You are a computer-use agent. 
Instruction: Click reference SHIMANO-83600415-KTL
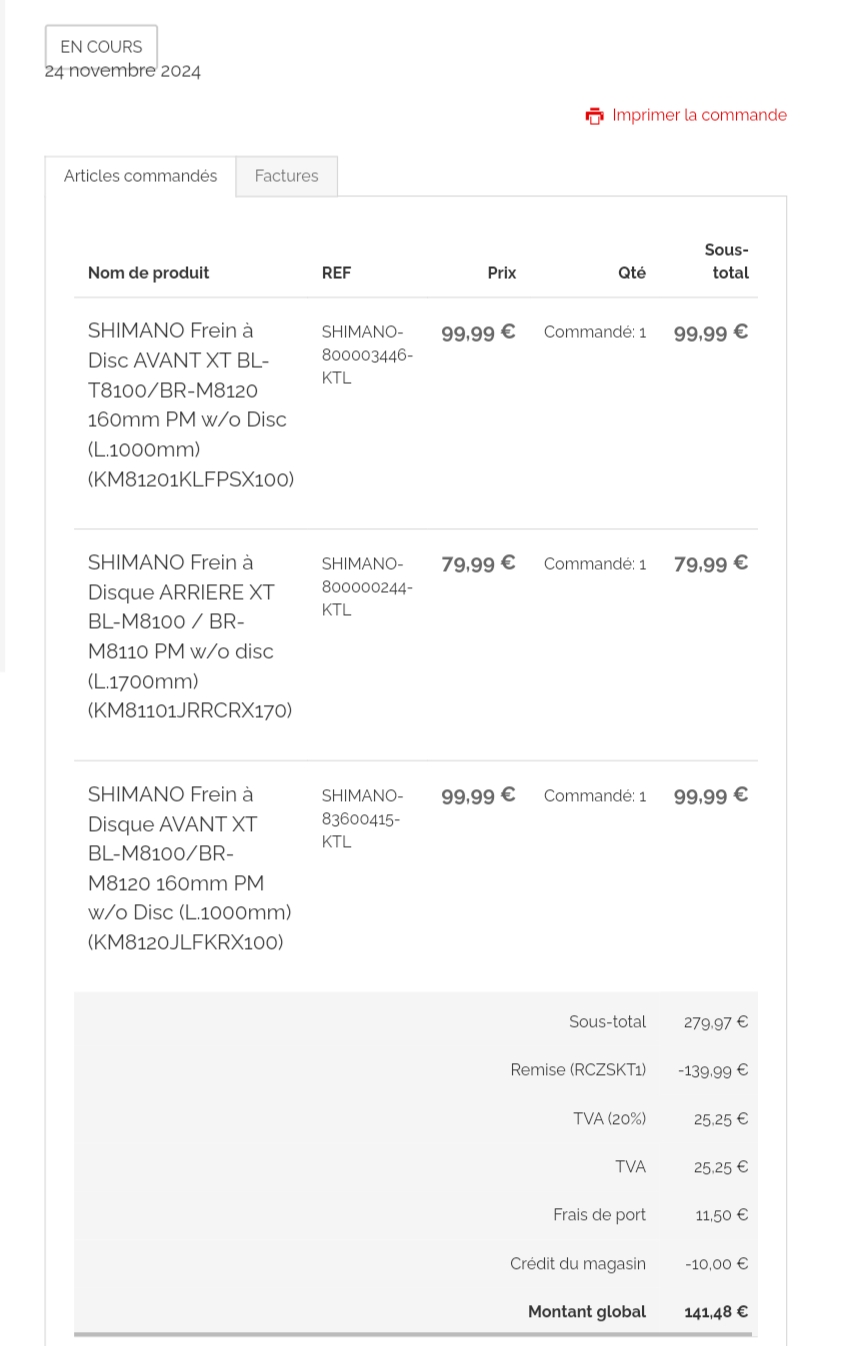click(362, 819)
